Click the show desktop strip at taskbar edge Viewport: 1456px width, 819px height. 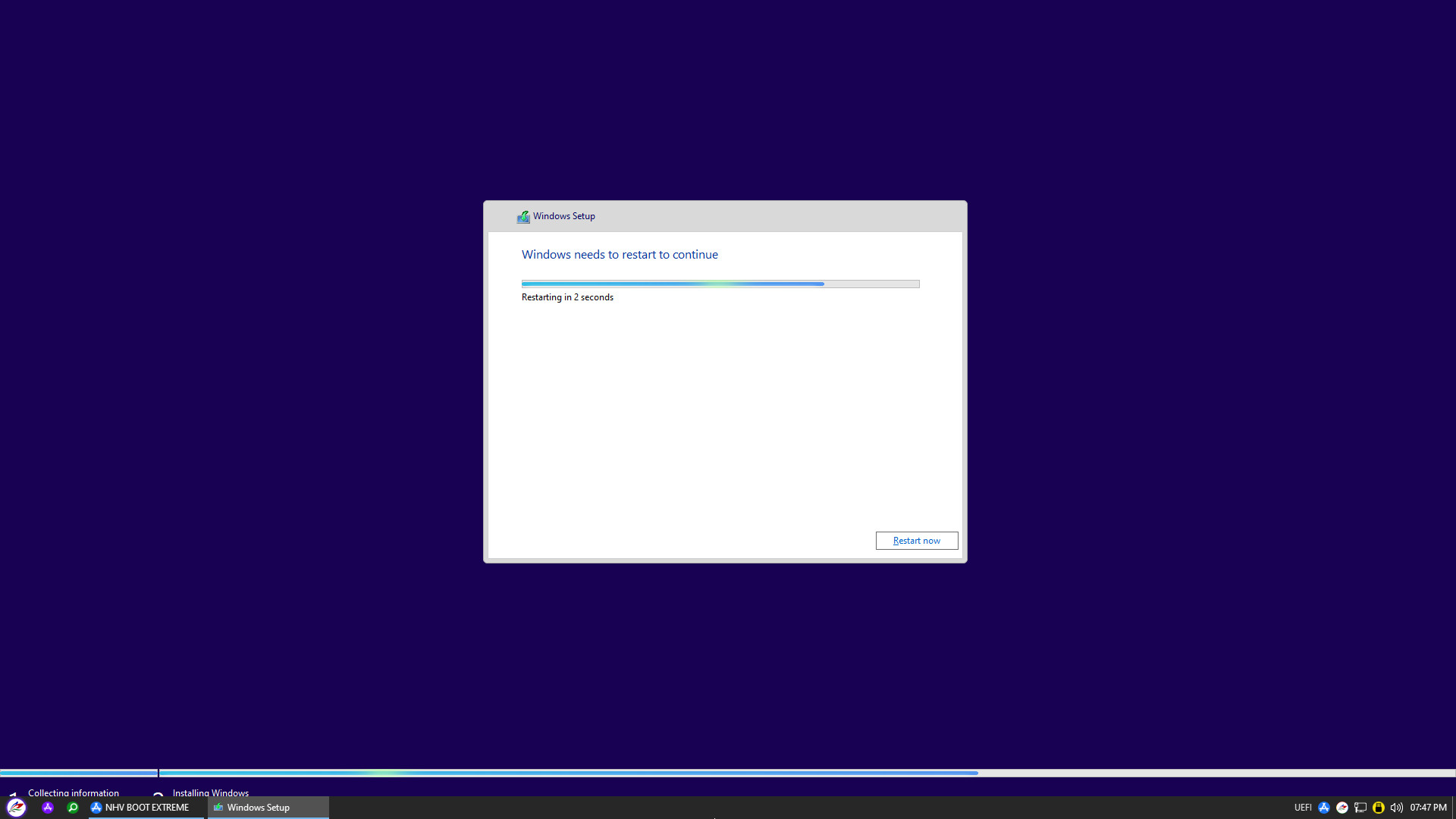pyautogui.click(x=1453, y=808)
